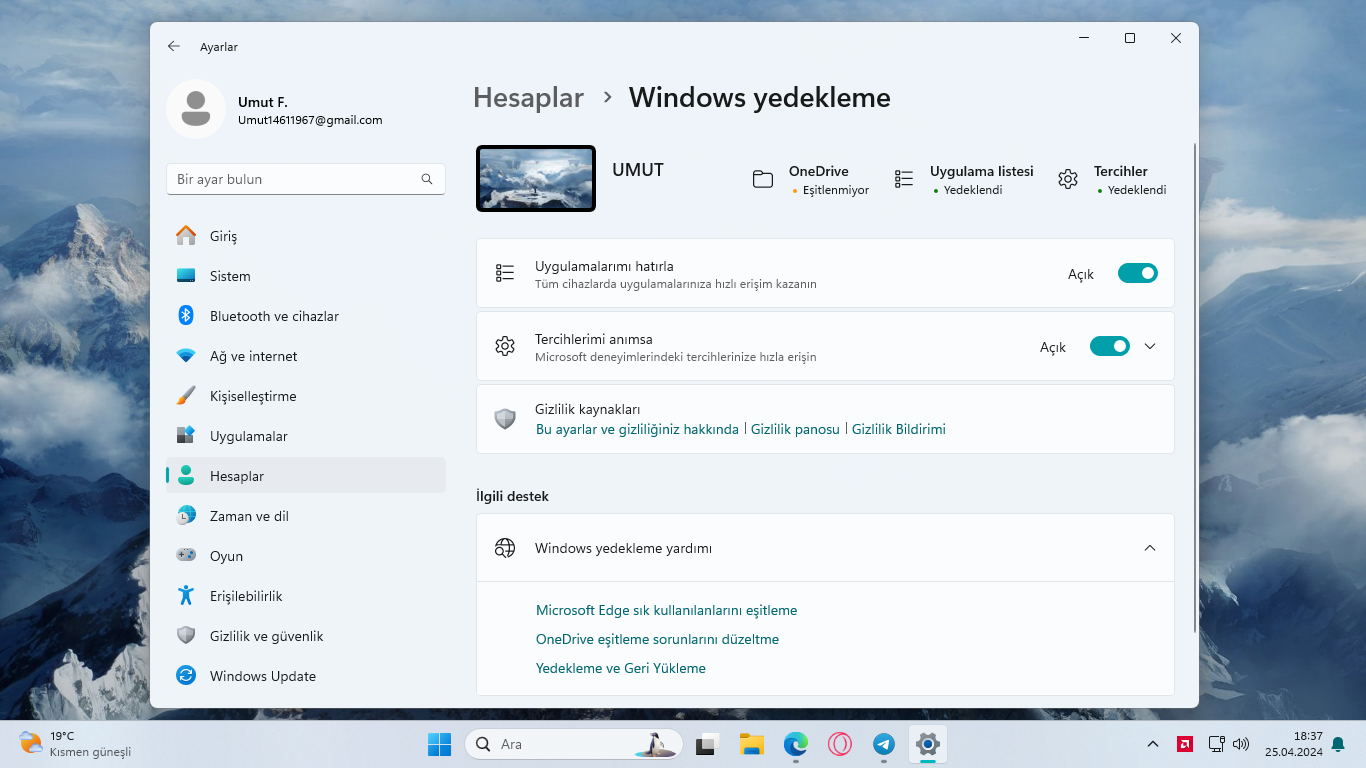Open the Gizlilik panosu link
1366x768 pixels.
tap(795, 429)
